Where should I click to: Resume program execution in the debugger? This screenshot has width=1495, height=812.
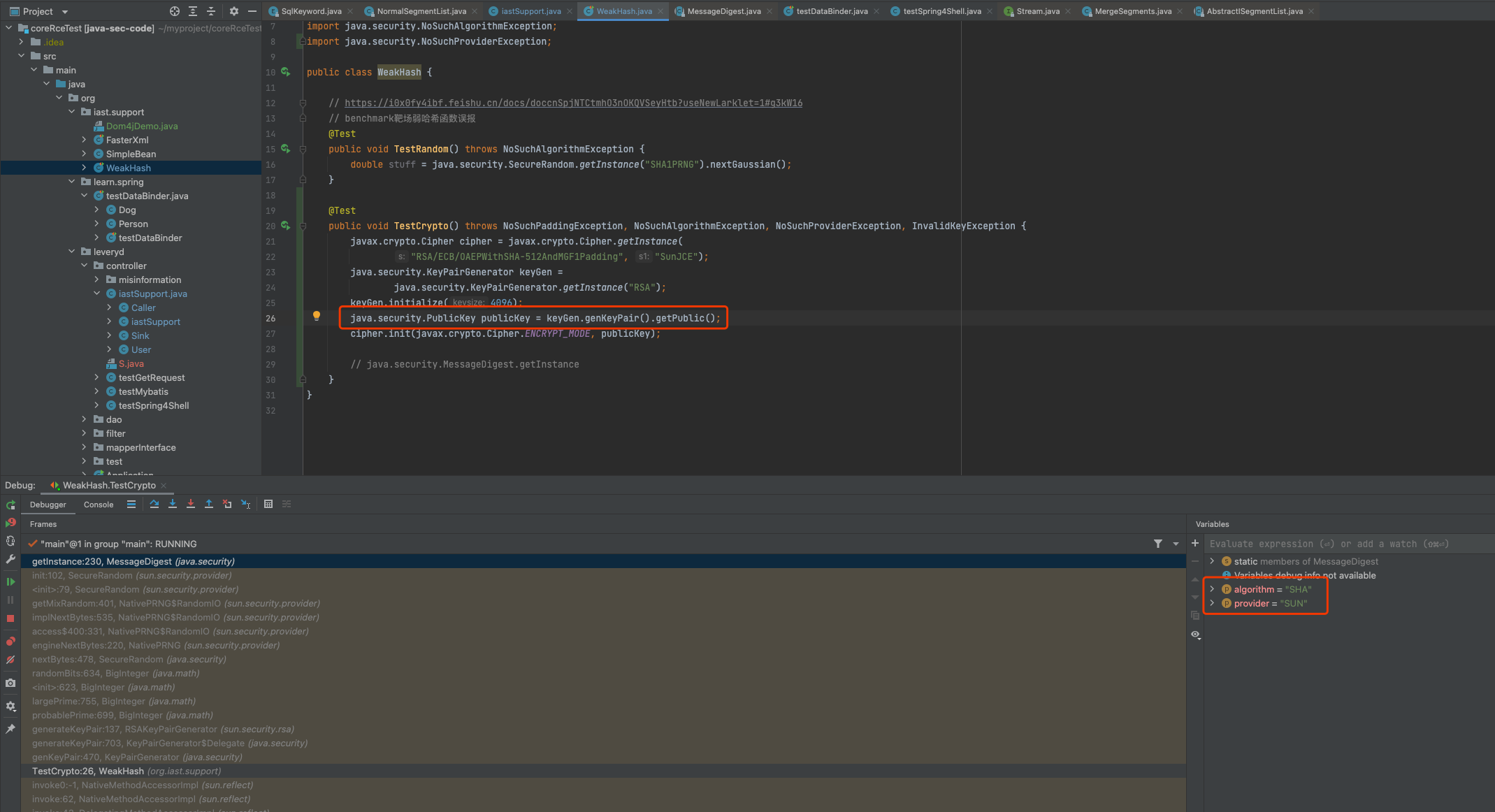click(10, 581)
